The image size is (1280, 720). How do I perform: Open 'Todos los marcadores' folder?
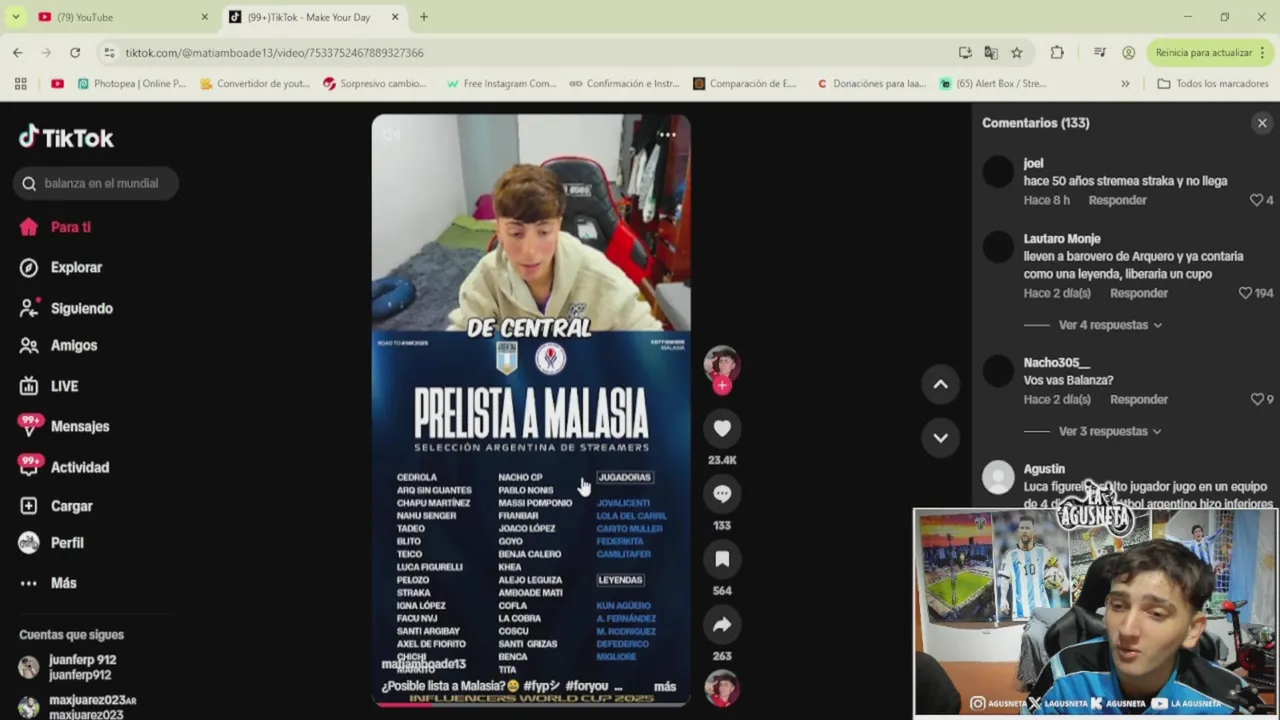pyautogui.click(x=1212, y=84)
